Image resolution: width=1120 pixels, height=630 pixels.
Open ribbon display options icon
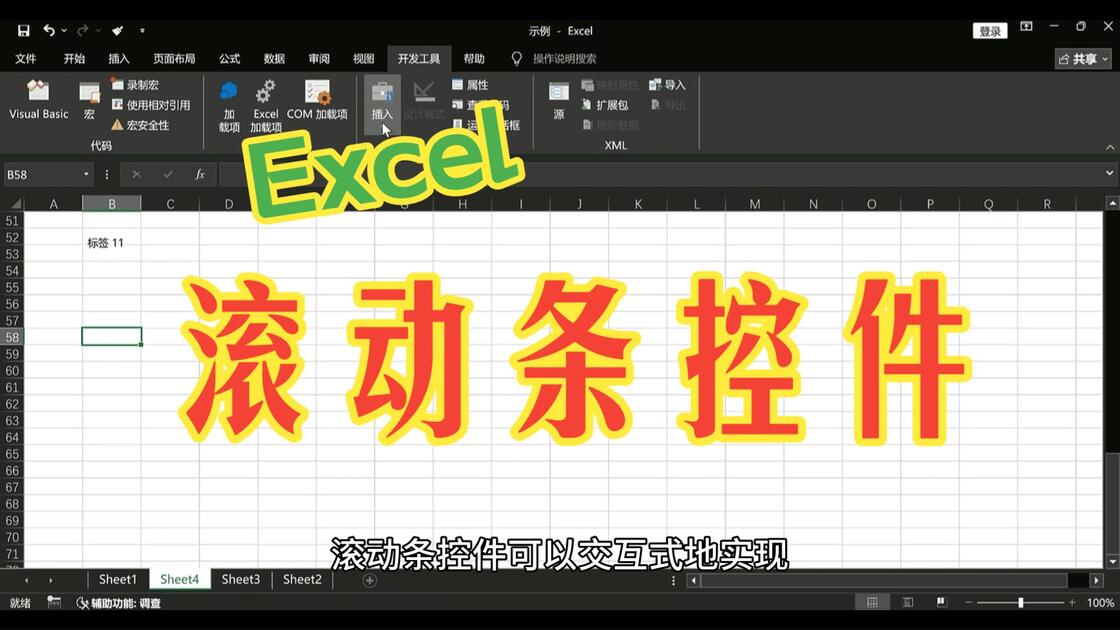[1026, 26]
